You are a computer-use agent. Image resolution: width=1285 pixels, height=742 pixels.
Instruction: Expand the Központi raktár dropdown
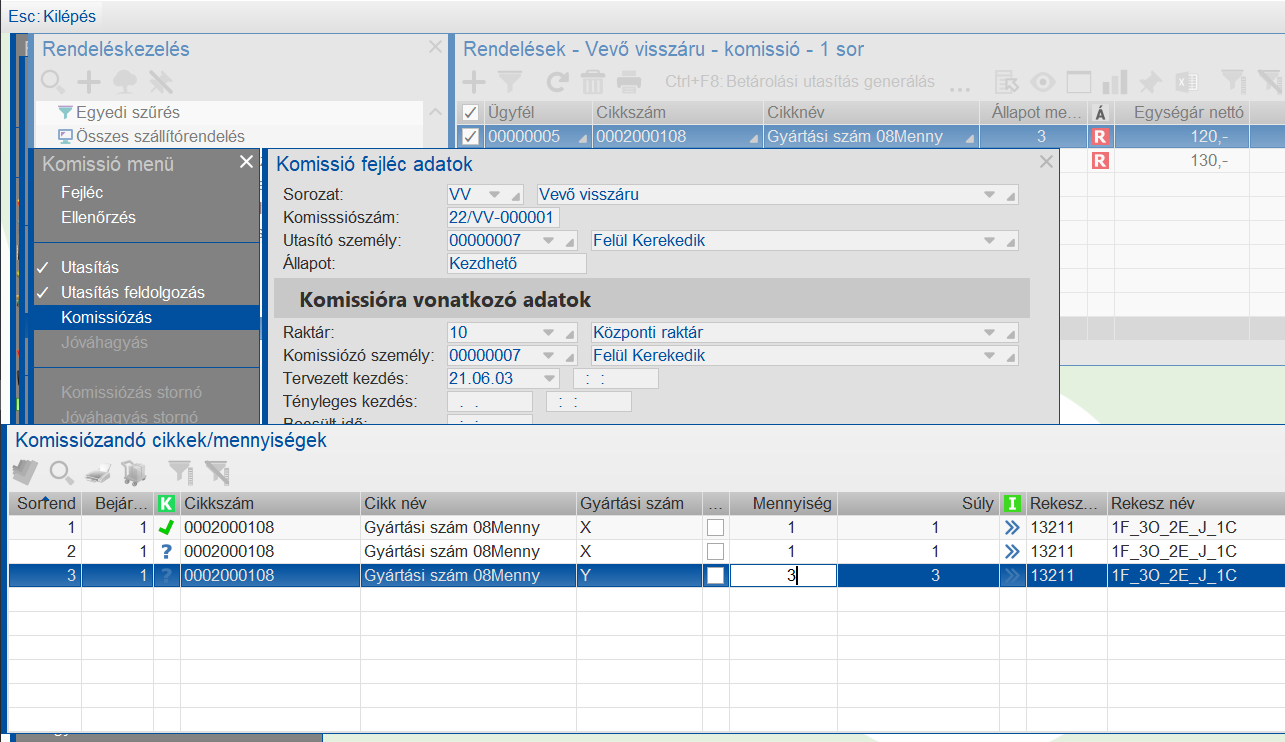(x=989, y=332)
